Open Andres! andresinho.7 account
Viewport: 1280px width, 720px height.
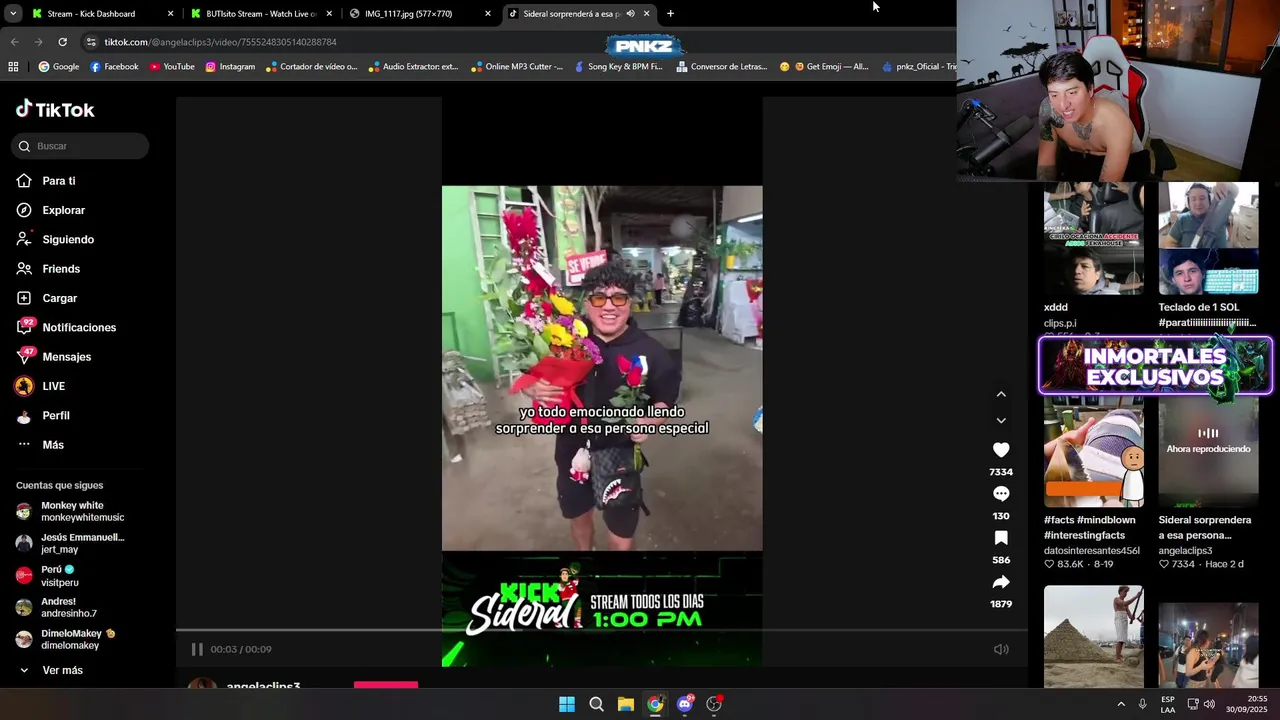[58, 607]
